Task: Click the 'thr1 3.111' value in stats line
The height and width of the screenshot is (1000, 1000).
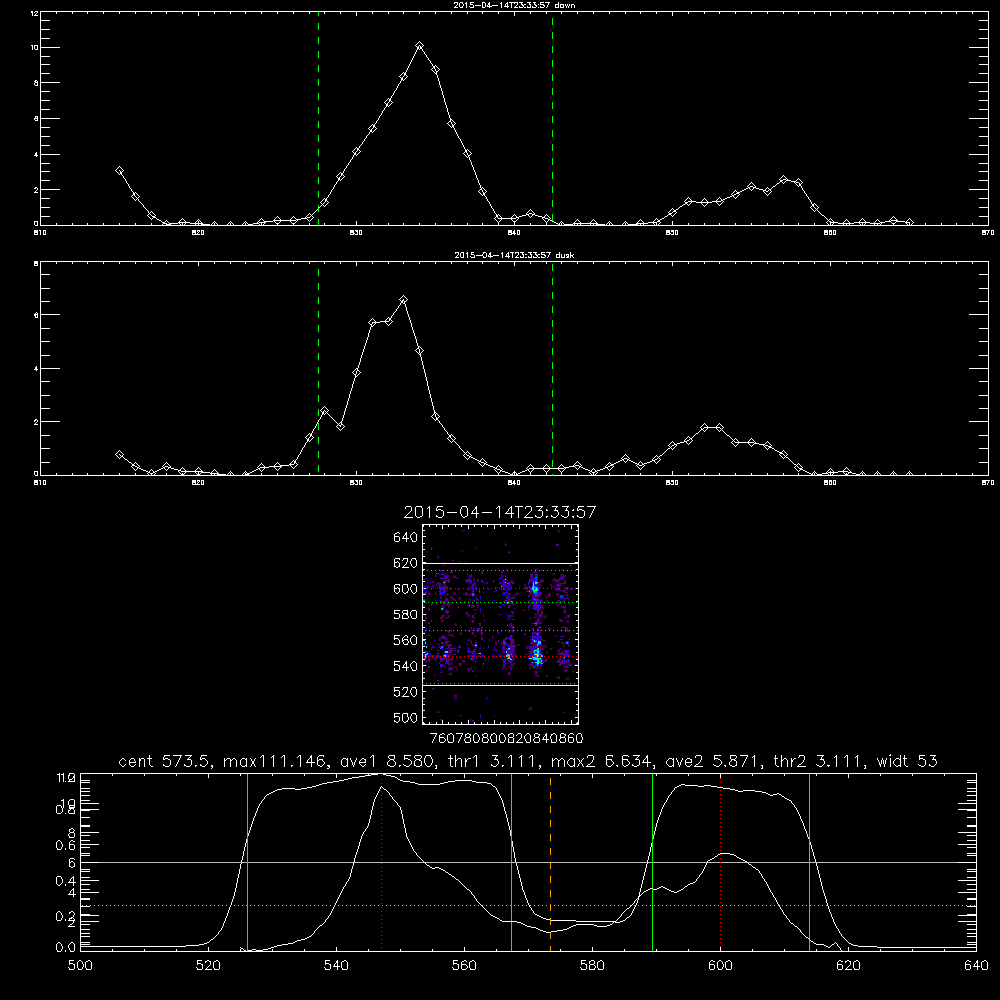Action: pos(495,761)
